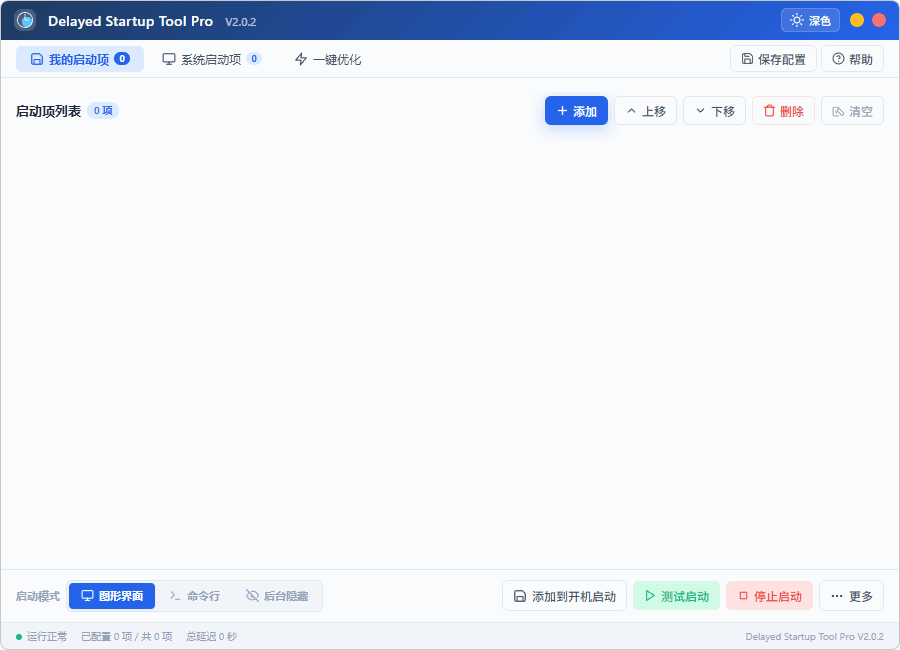Click the 已配置 0 项 / 共 0 项 status text
The height and width of the screenshot is (650, 900).
127,636
